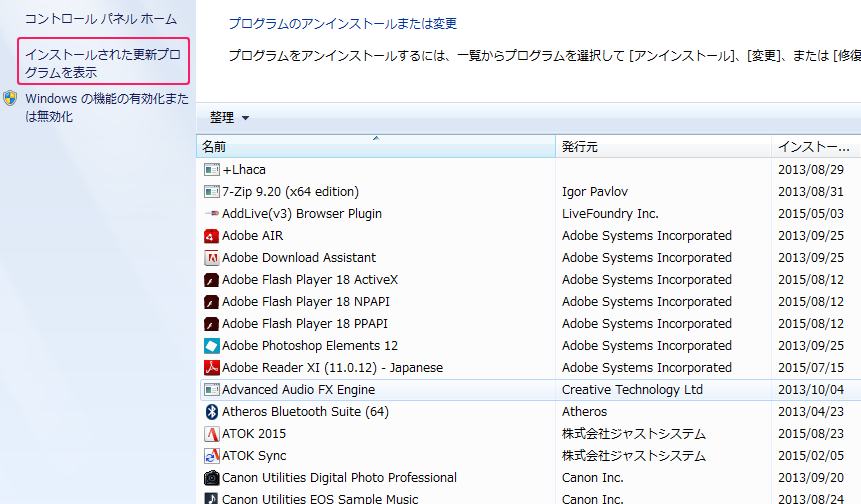Select Adobe Flash Player 18 ActiveX
Viewport: 861px width, 504px height.
(310, 280)
